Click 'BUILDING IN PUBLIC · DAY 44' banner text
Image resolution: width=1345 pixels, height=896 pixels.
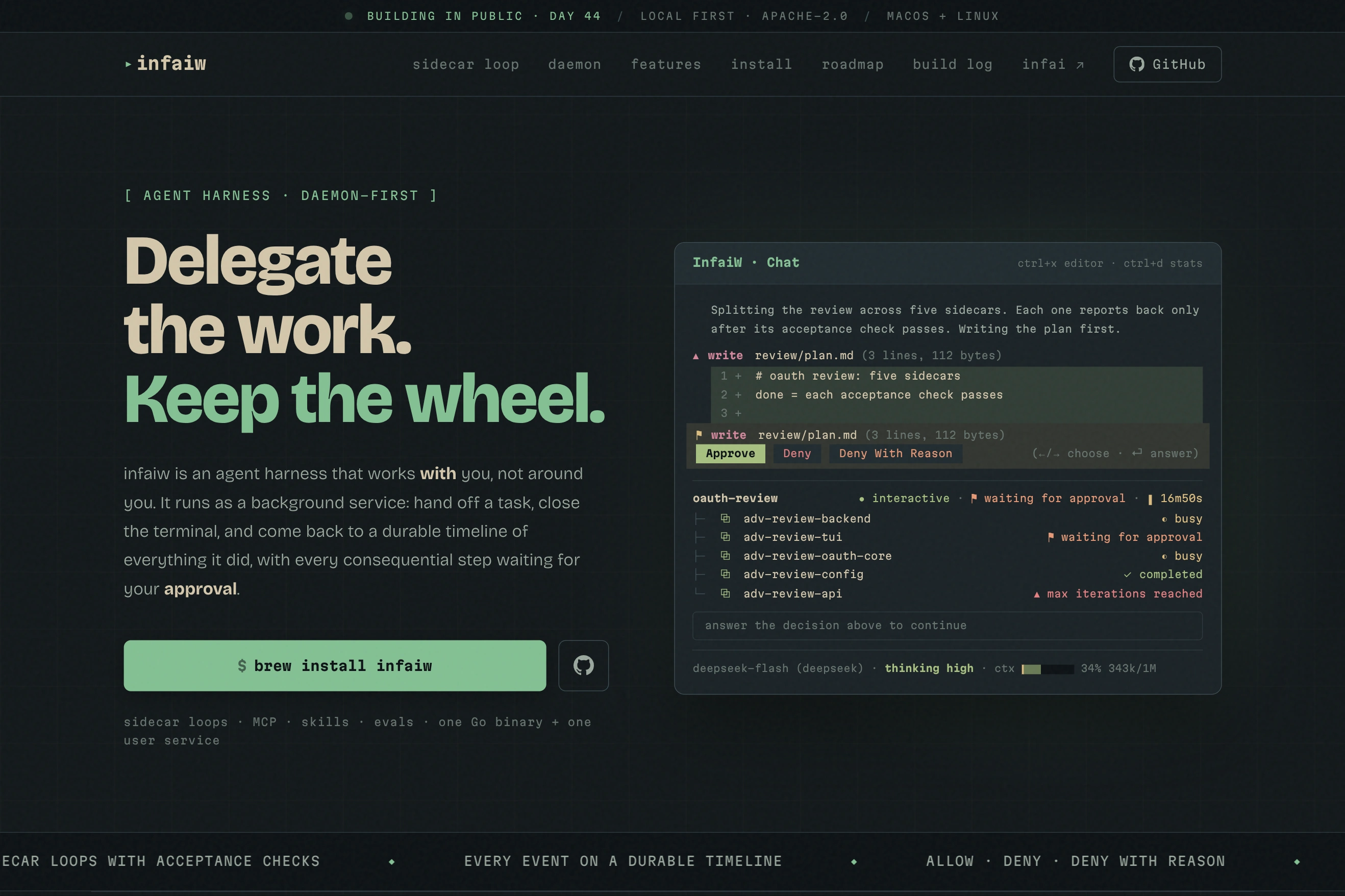pyautogui.click(x=484, y=16)
